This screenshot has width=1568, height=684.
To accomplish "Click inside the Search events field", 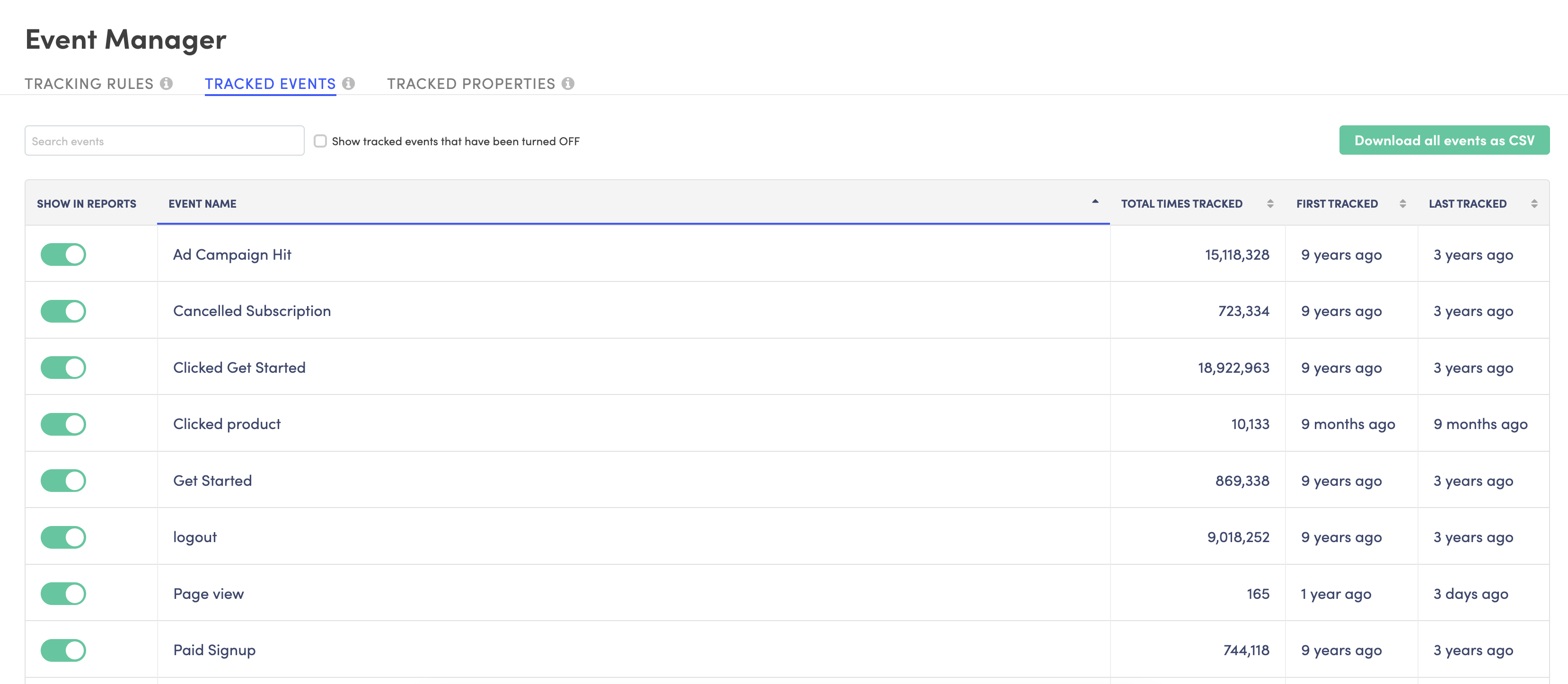I will pyautogui.click(x=164, y=140).
